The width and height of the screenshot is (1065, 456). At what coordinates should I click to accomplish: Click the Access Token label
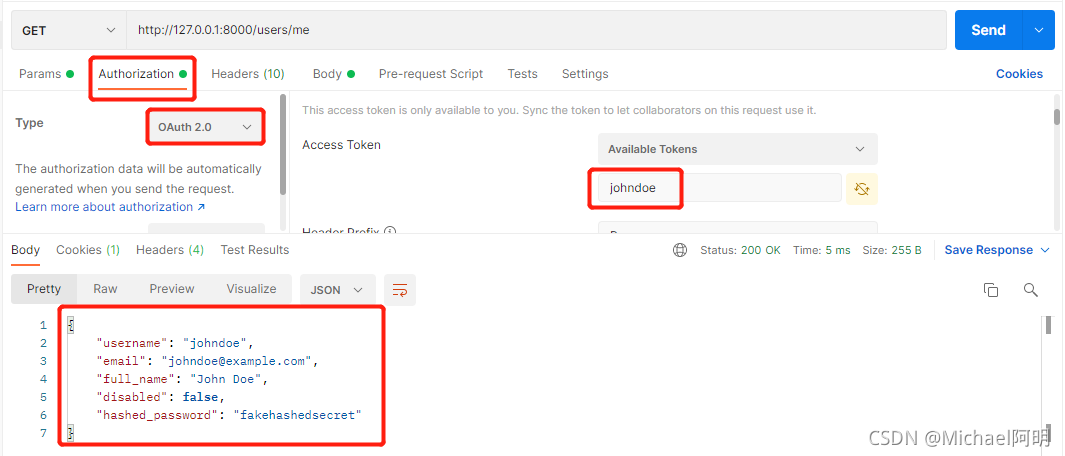(341, 145)
